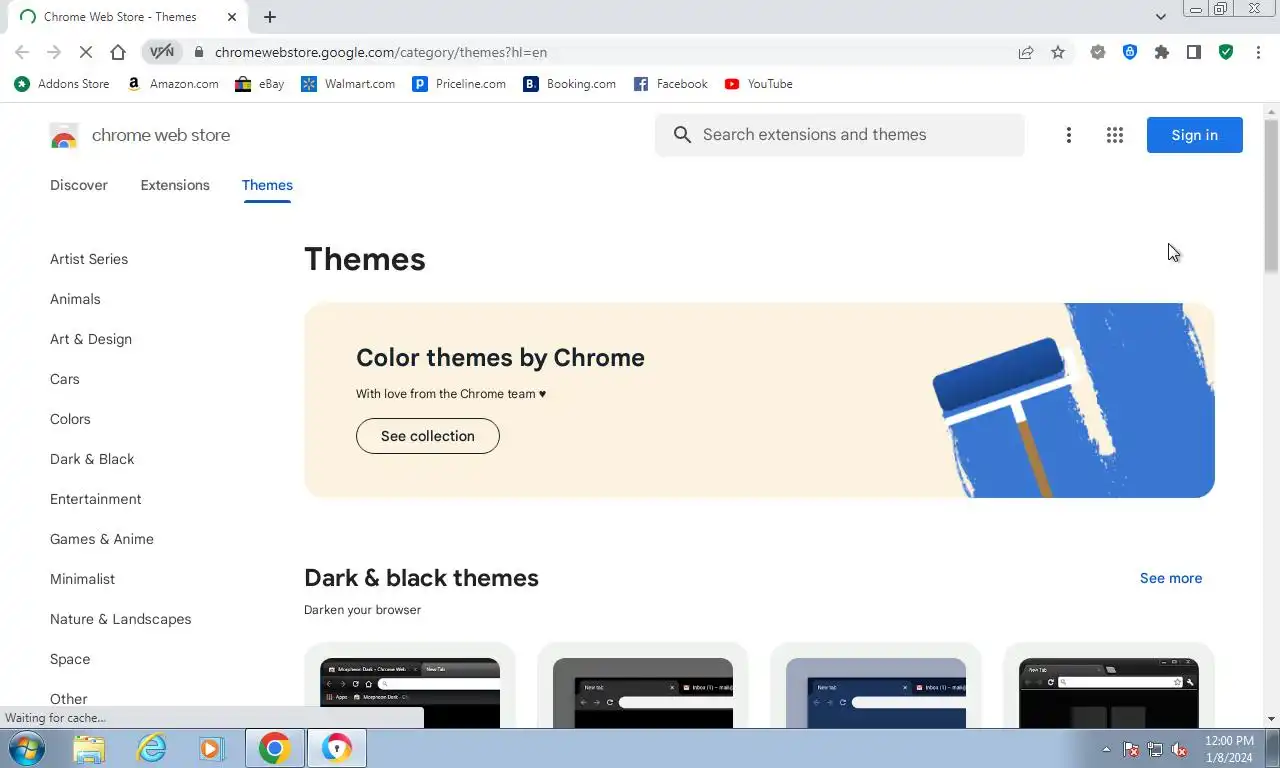Toggle the browser side panel
This screenshot has width=1280, height=768.
tap(1194, 52)
